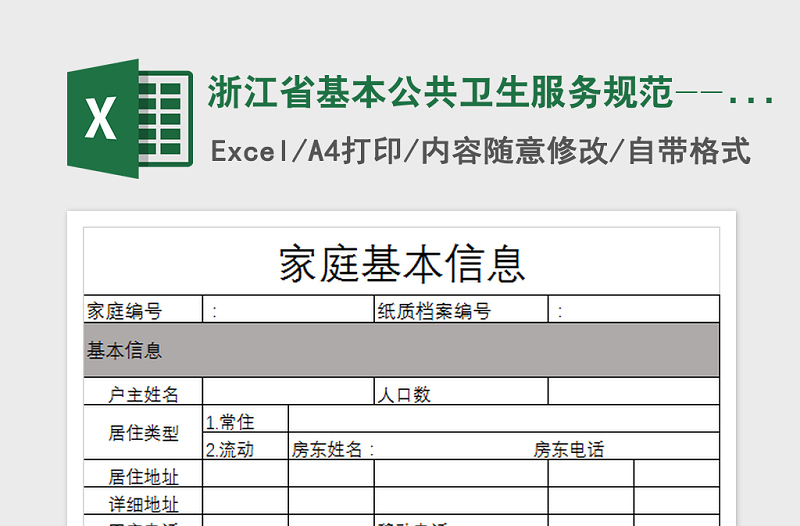Select the 详细地址 label cell
The height and width of the screenshot is (526, 800).
(143, 501)
